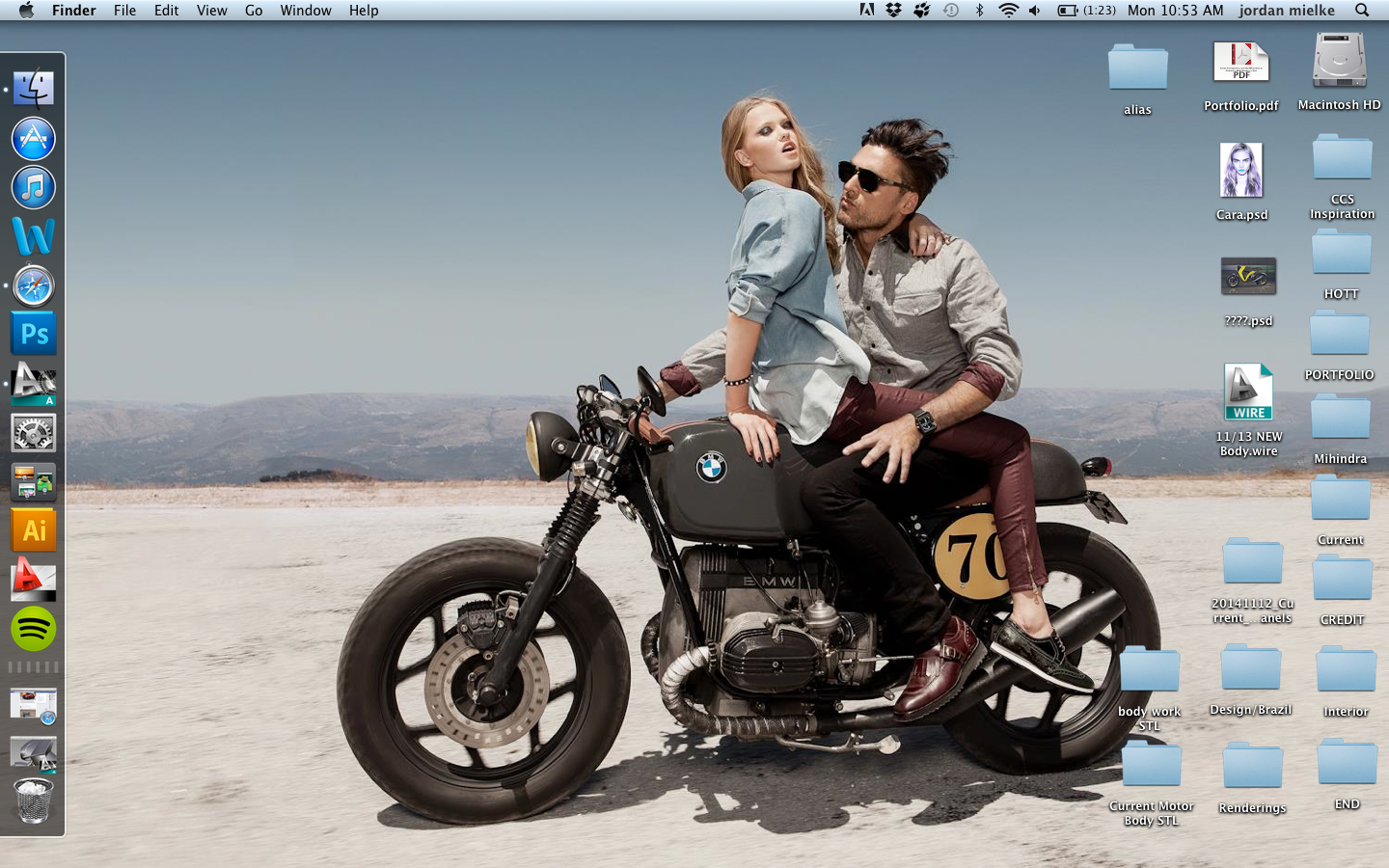Open the volume control in menu bar

coord(1034,10)
